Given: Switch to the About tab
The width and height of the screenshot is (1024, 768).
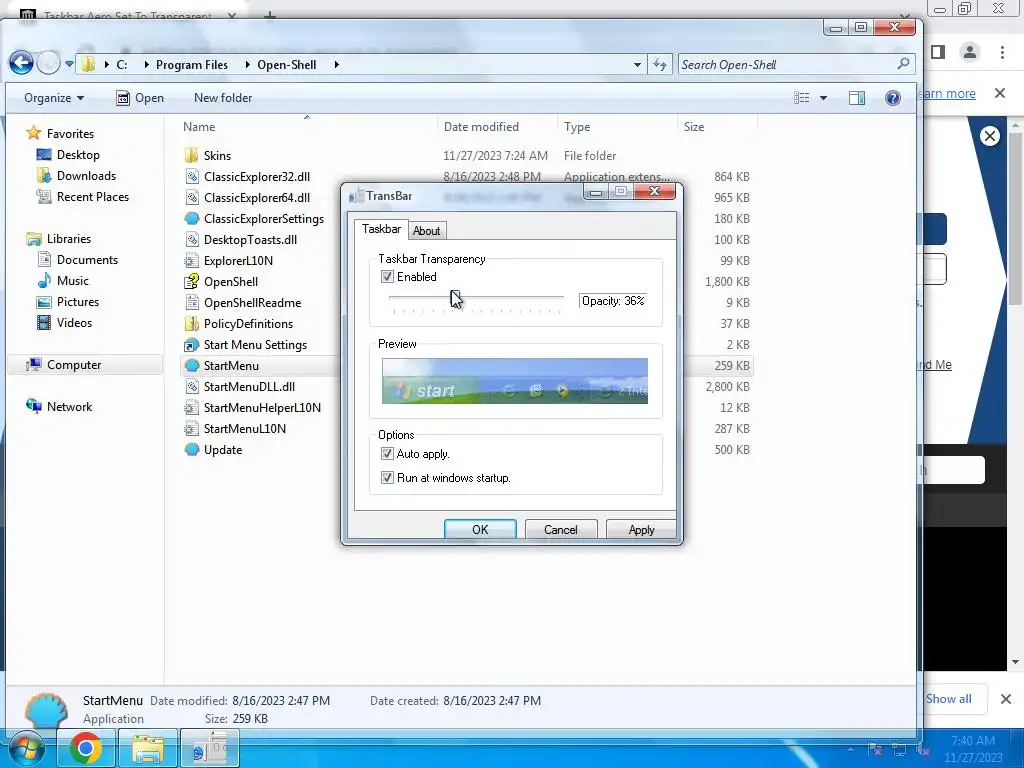Looking at the screenshot, I should 426,231.
